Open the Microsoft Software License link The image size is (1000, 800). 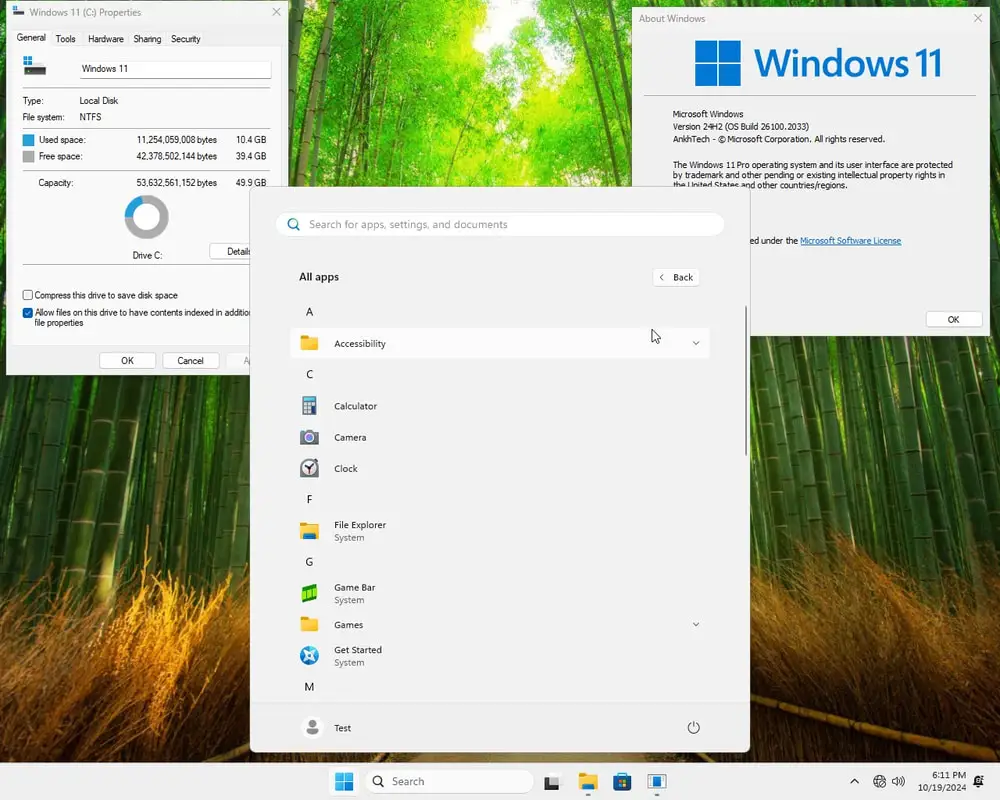click(850, 241)
